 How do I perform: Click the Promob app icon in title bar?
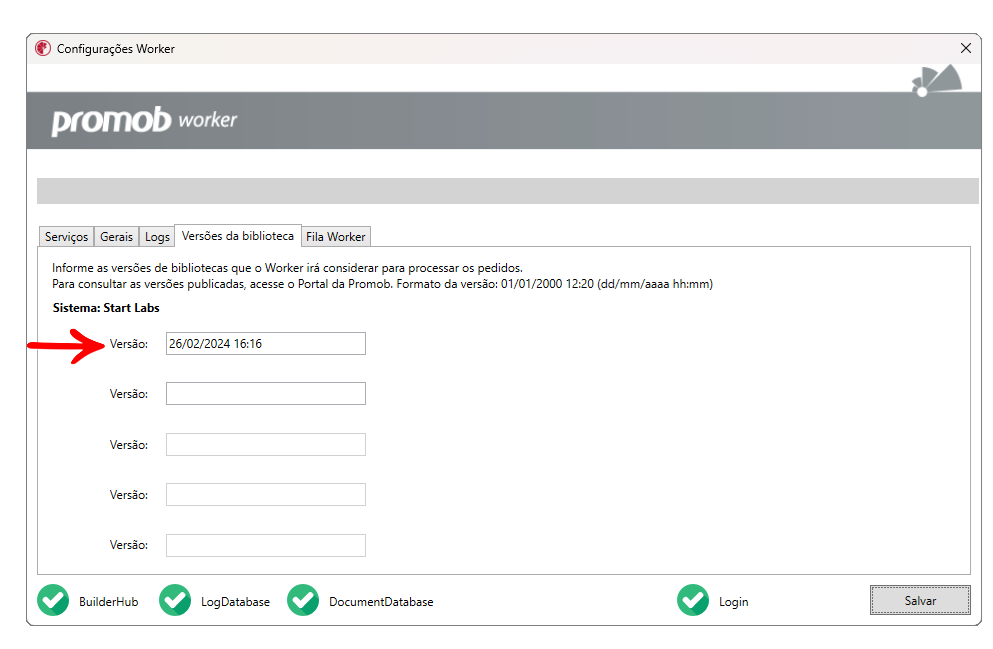43,49
